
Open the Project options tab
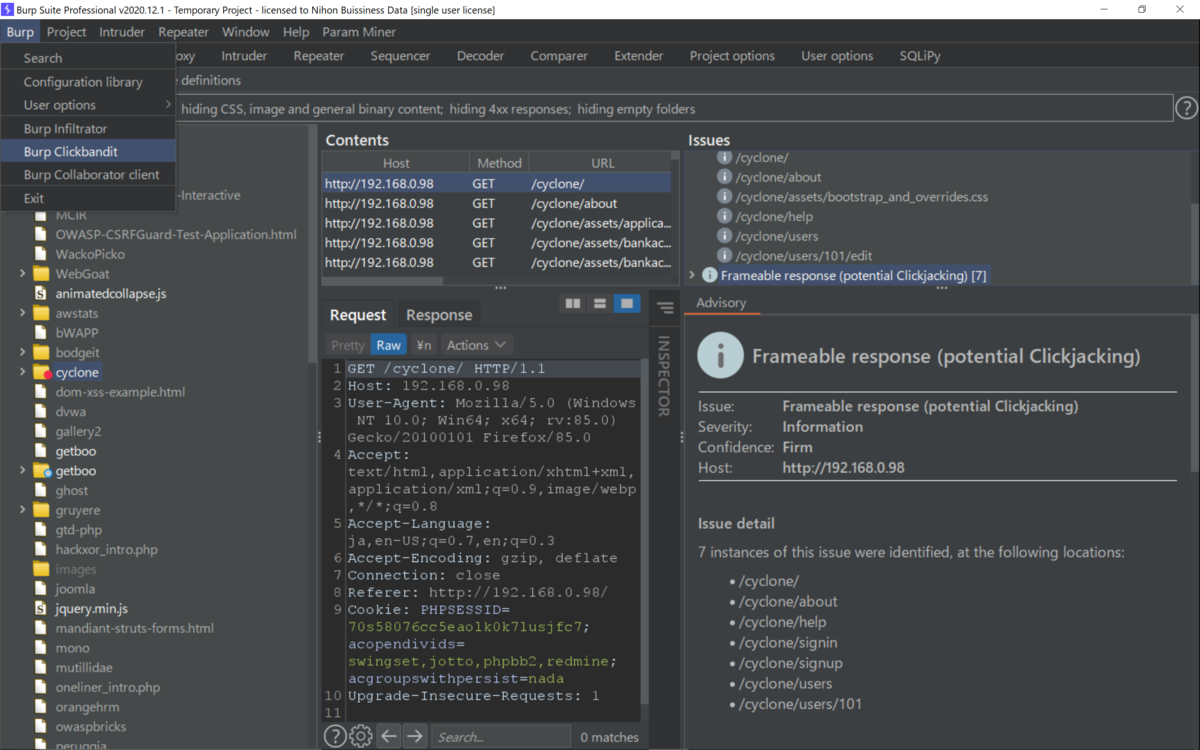point(732,56)
